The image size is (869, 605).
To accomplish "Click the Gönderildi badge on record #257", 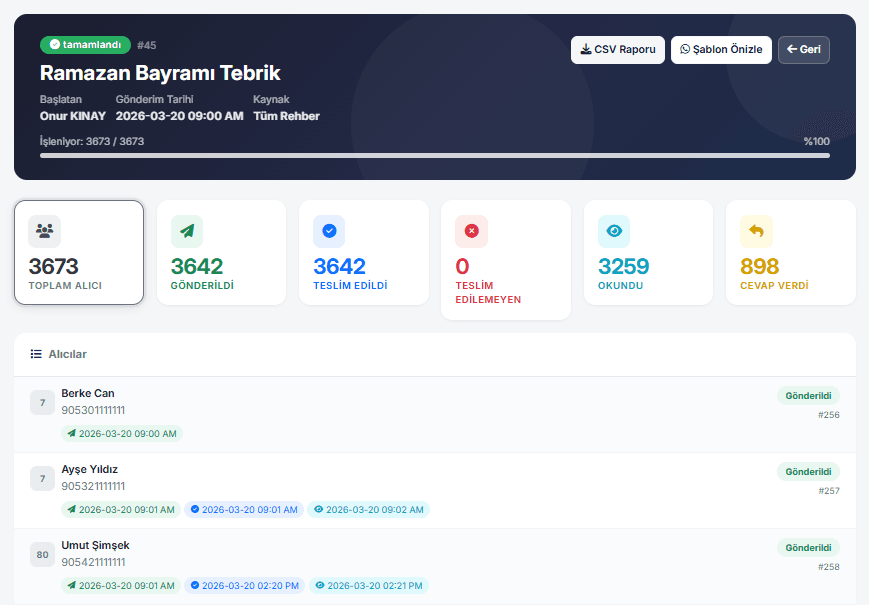I will click(808, 471).
